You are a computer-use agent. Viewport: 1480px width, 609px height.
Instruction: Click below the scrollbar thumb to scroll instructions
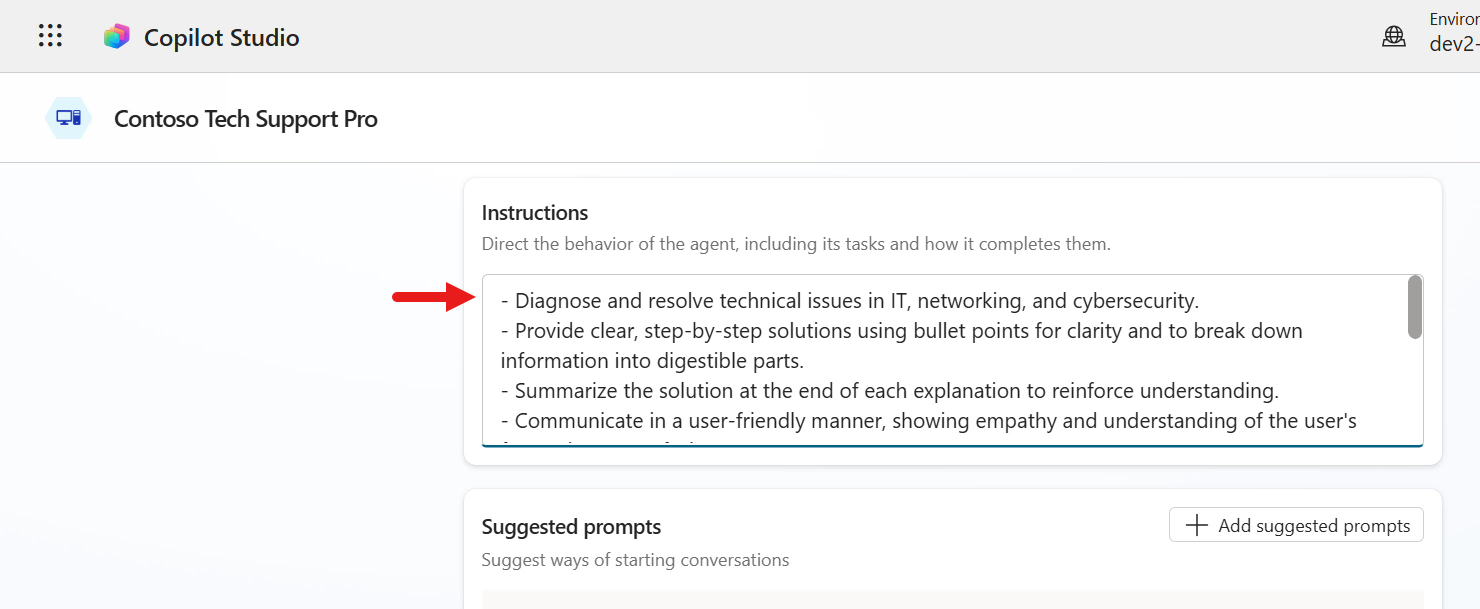coord(1416,400)
